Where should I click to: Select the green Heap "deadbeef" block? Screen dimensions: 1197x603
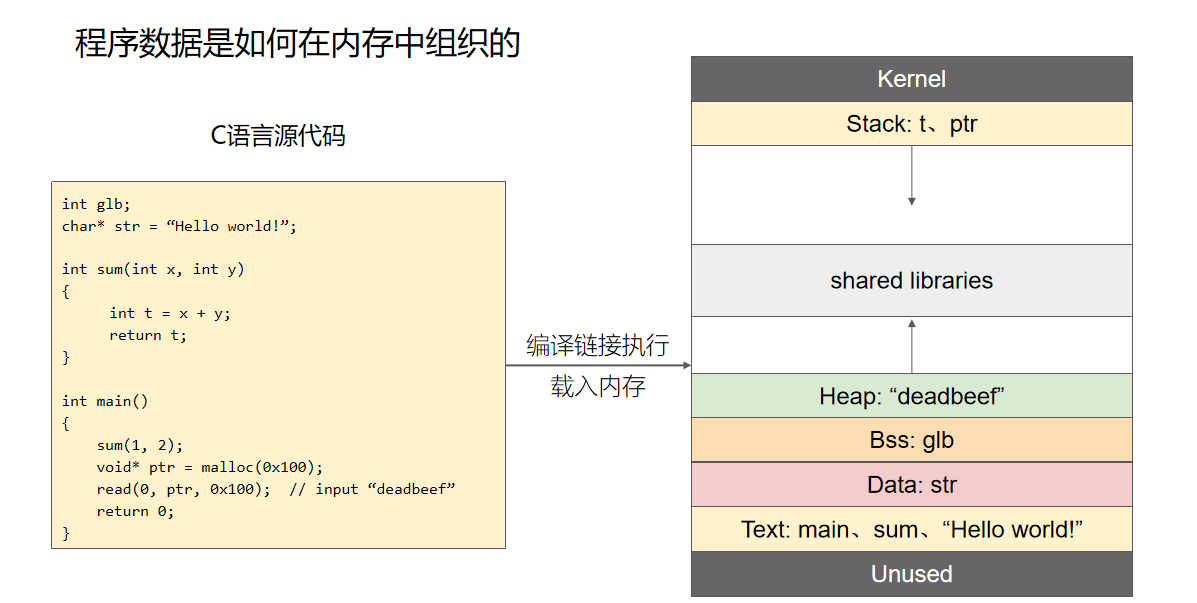(911, 396)
